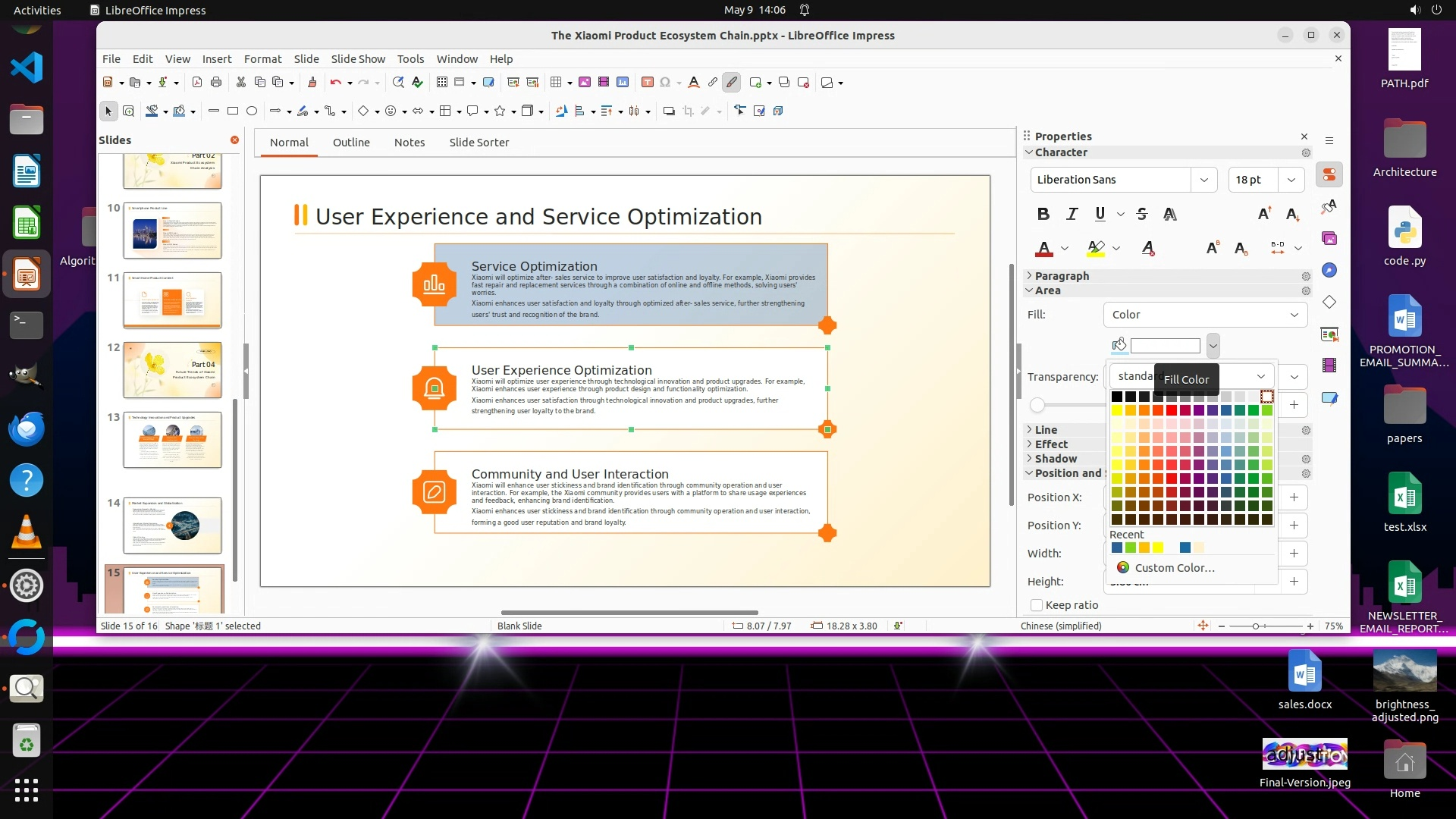Toggle Strikethrough formatting in sidebar
Screen dimensions: 1456x819
point(1142,214)
